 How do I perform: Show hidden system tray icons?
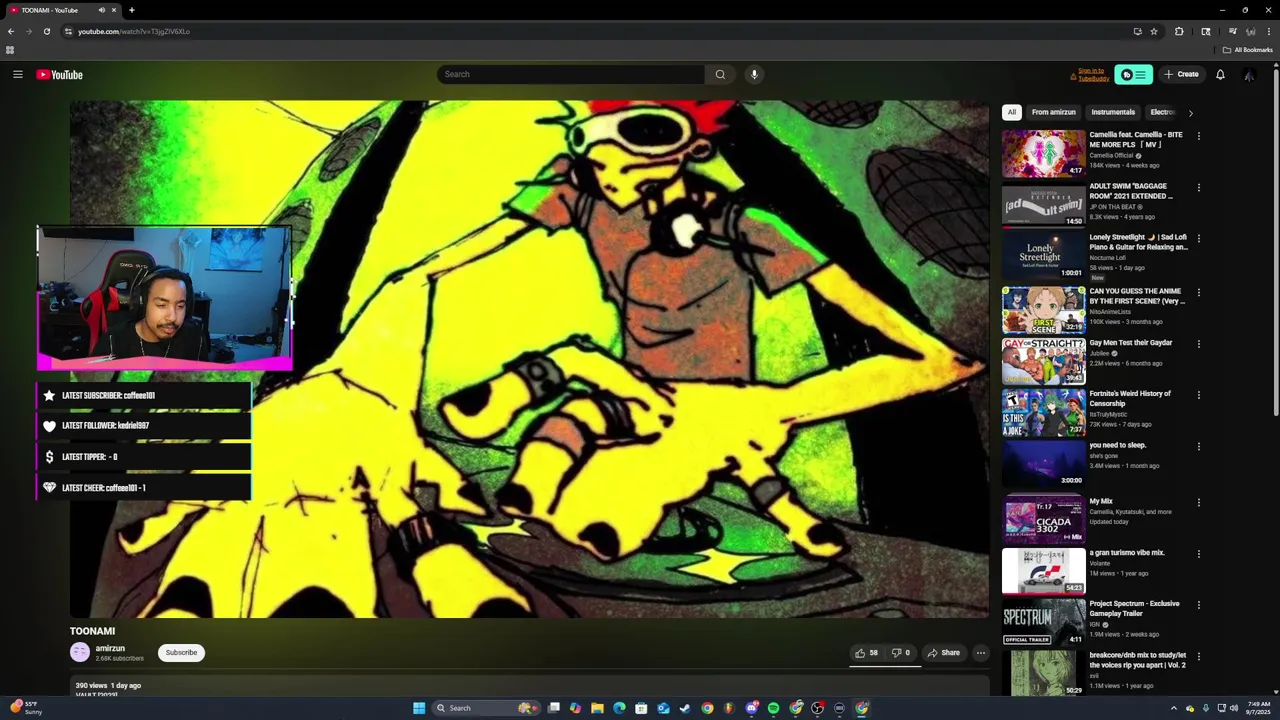coord(1174,708)
